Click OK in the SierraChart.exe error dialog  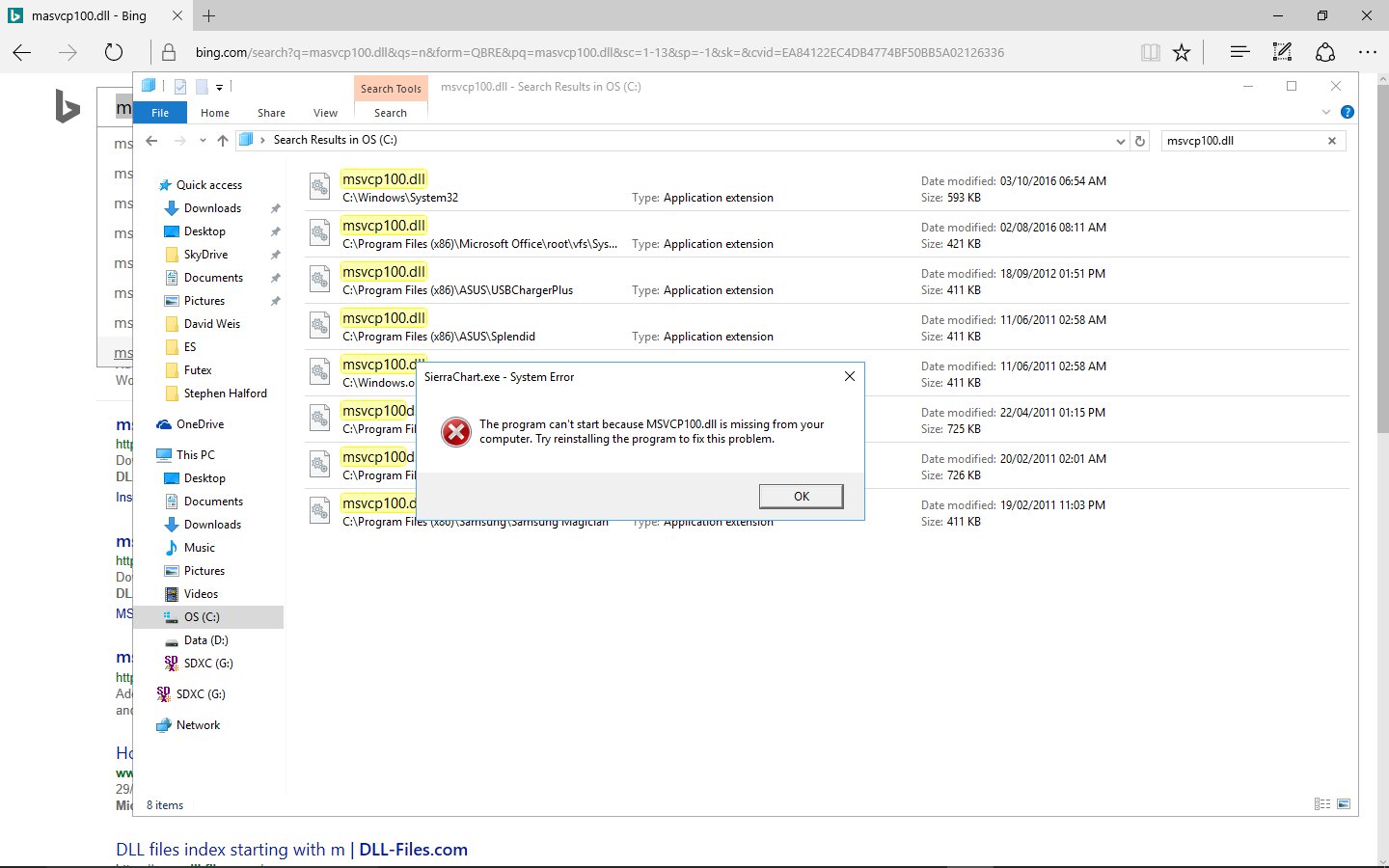click(801, 496)
